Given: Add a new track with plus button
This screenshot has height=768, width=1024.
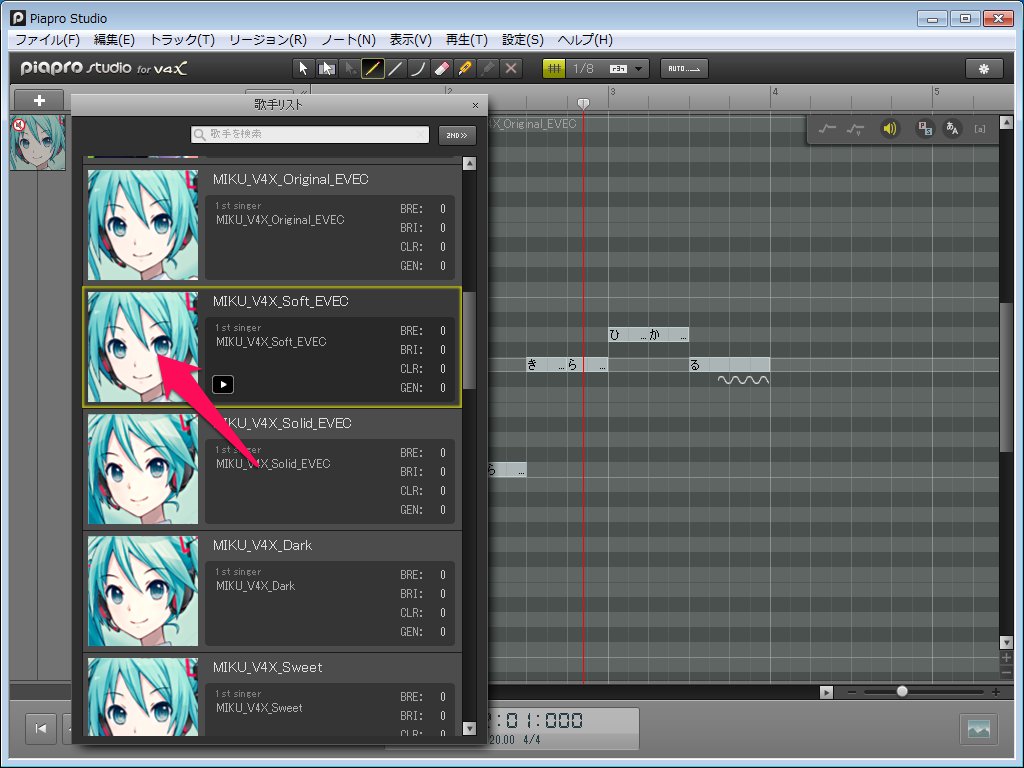Looking at the screenshot, I should pyautogui.click(x=39, y=101).
